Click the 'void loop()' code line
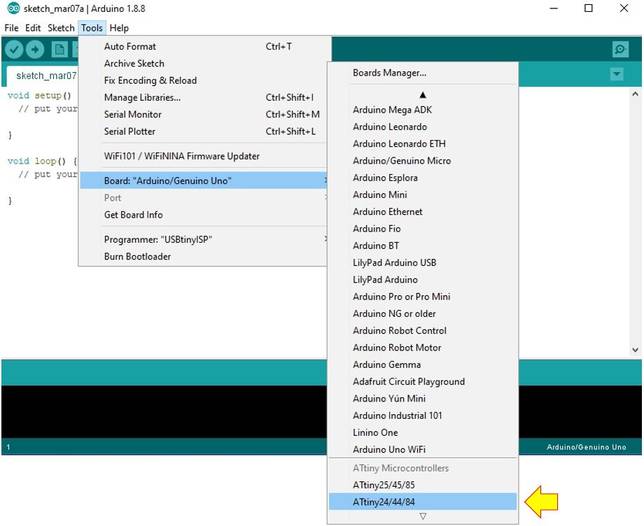644x526 pixels. point(43,161)
